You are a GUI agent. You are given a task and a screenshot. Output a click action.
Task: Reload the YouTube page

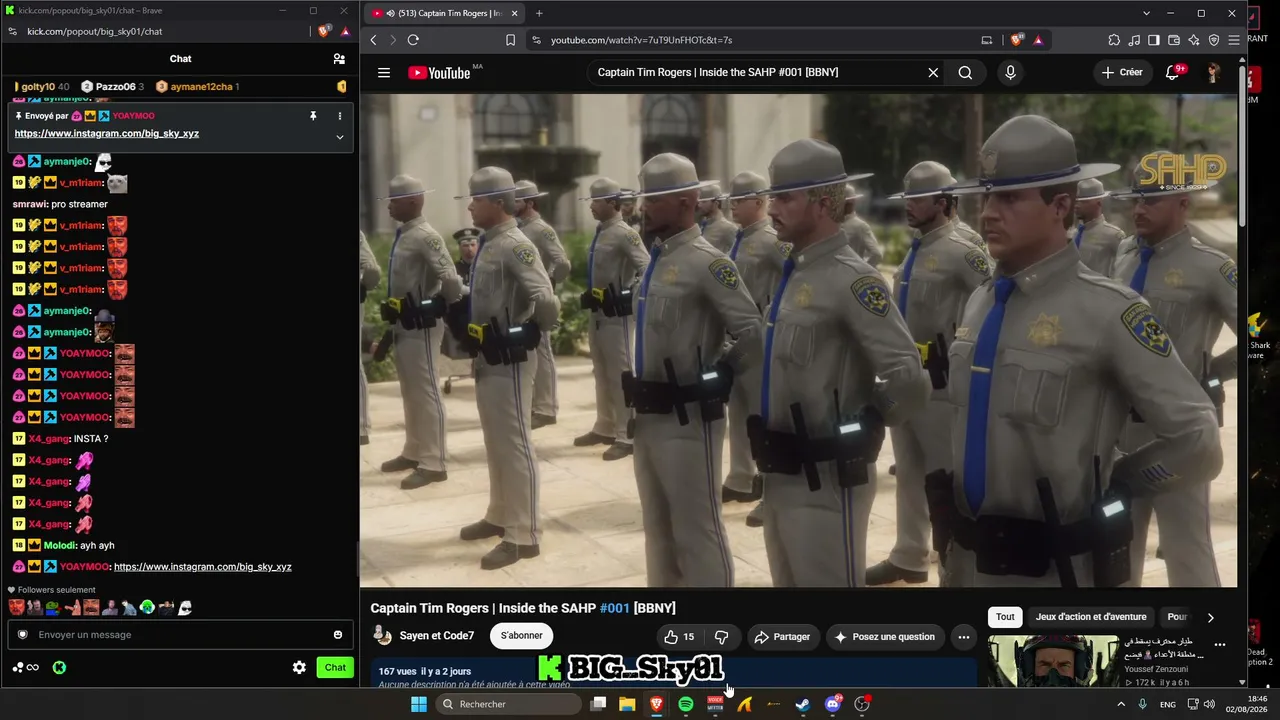pyautogui.click(x=413, y=40)
